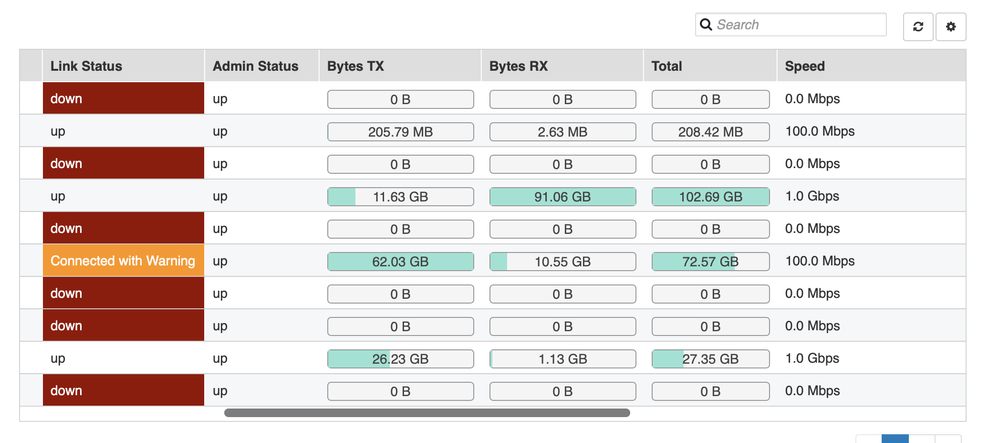Screen dimensions: 999x443
Task: Sort by Link Status column header
Action: tap(86, 66)
